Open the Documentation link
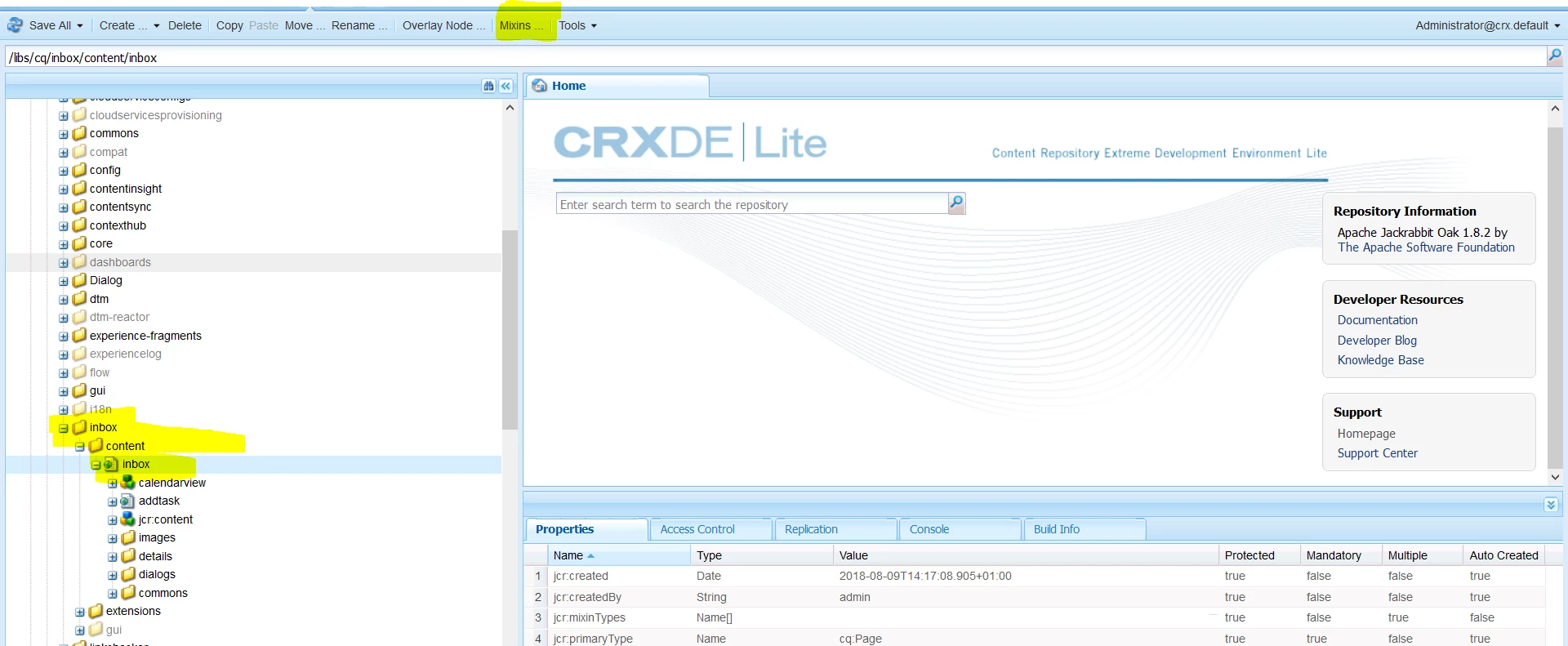 tap(1377, 320)
